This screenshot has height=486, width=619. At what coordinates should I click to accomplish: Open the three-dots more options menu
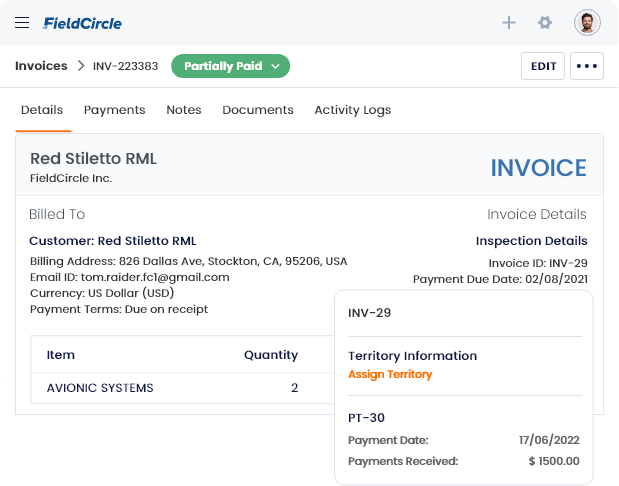coord(587,66)
